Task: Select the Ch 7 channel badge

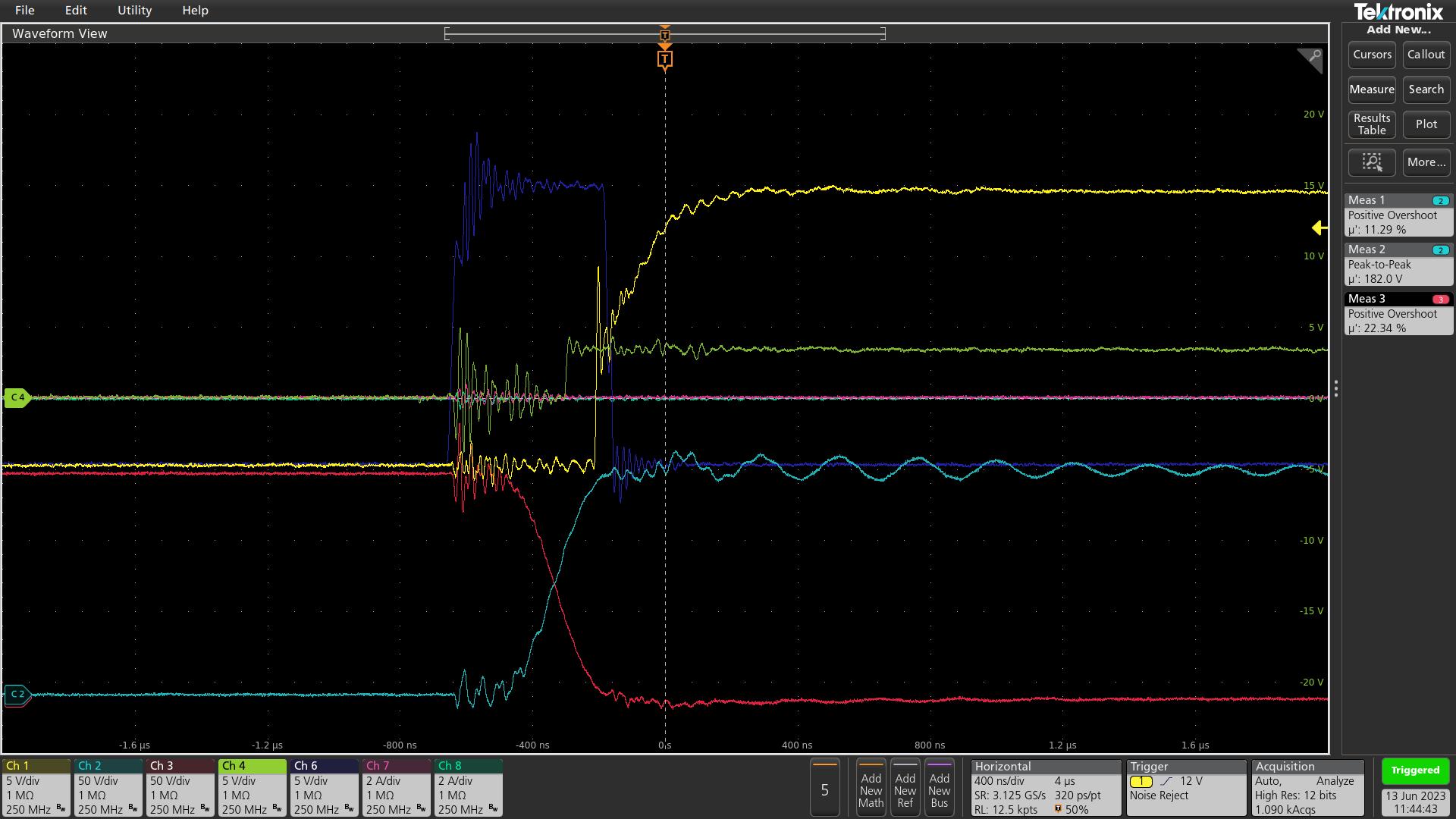Action: pos(396,787)
